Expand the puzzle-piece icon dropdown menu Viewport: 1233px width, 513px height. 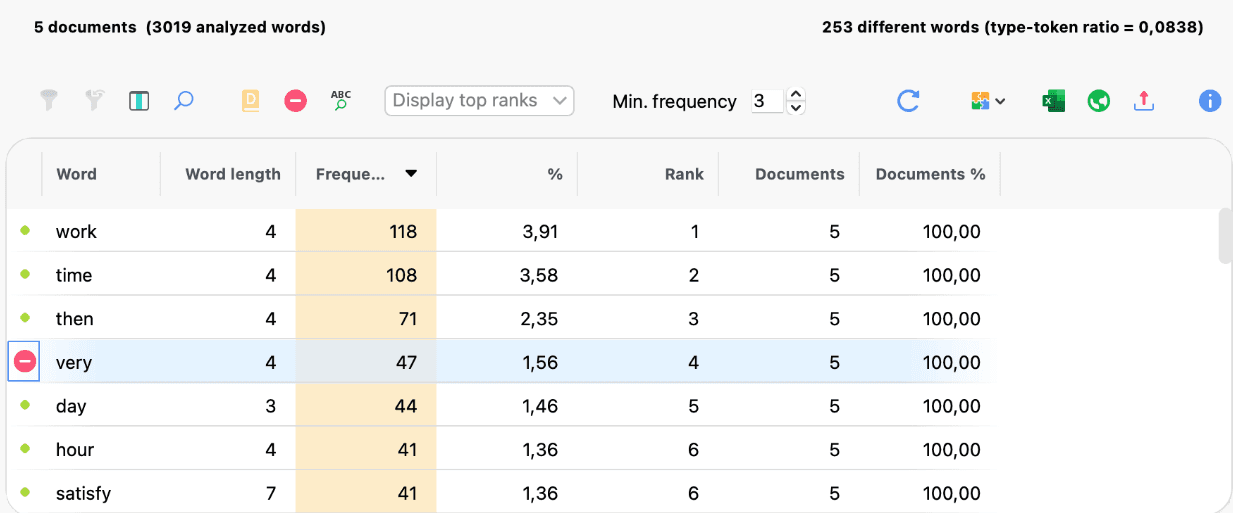(x=988, y=101)
